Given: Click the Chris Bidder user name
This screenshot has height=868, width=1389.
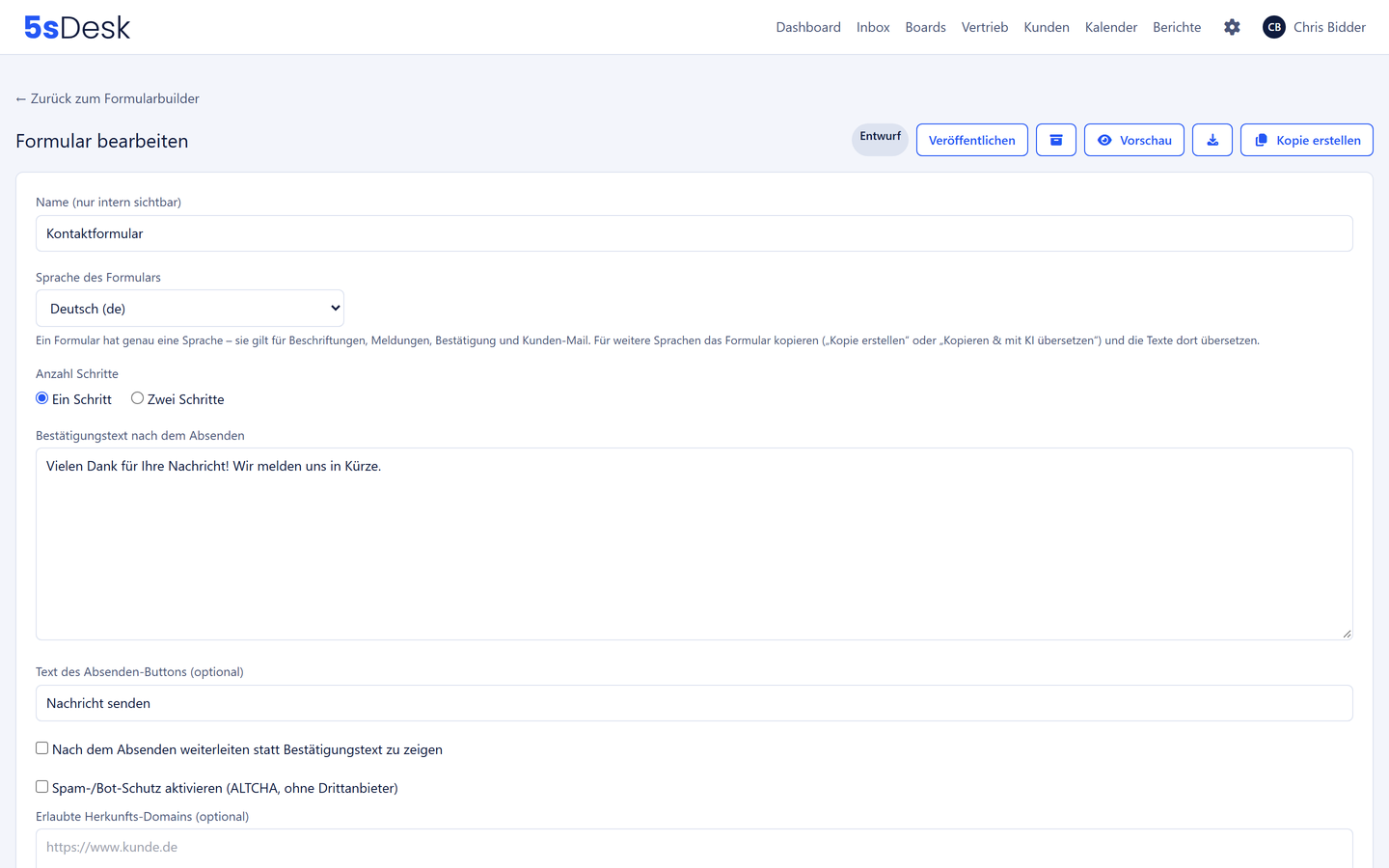Looking at the screenshot, I should (x=1329, y=27).
